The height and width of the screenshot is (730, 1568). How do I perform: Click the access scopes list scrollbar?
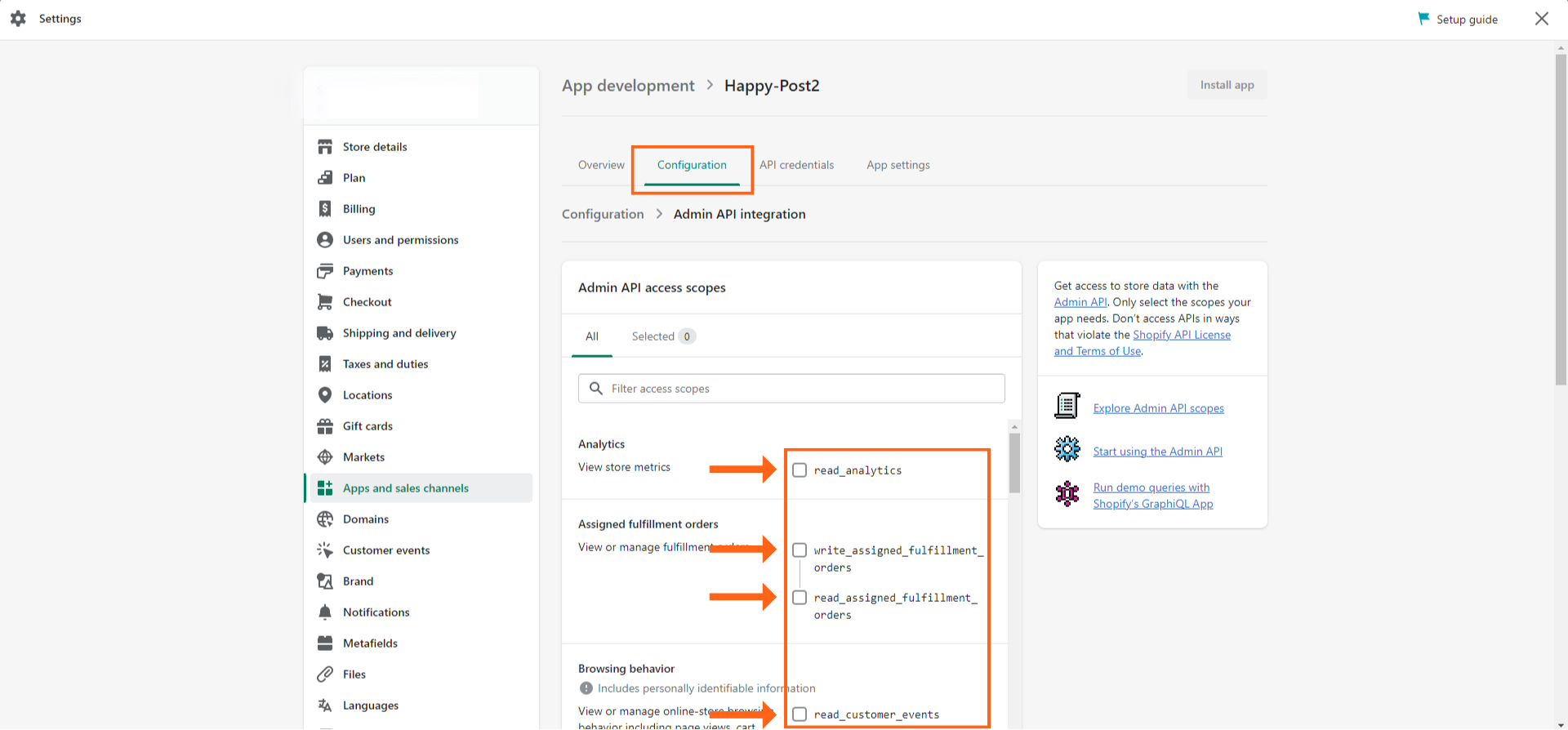point(1014,463)
